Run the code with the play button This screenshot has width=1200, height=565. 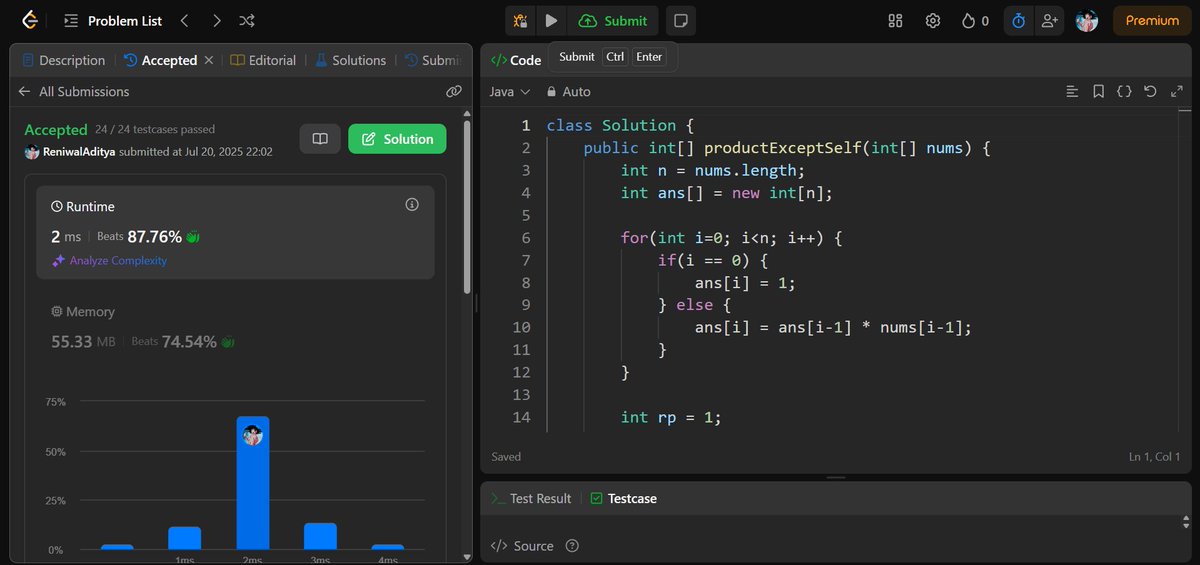point(551,20)
